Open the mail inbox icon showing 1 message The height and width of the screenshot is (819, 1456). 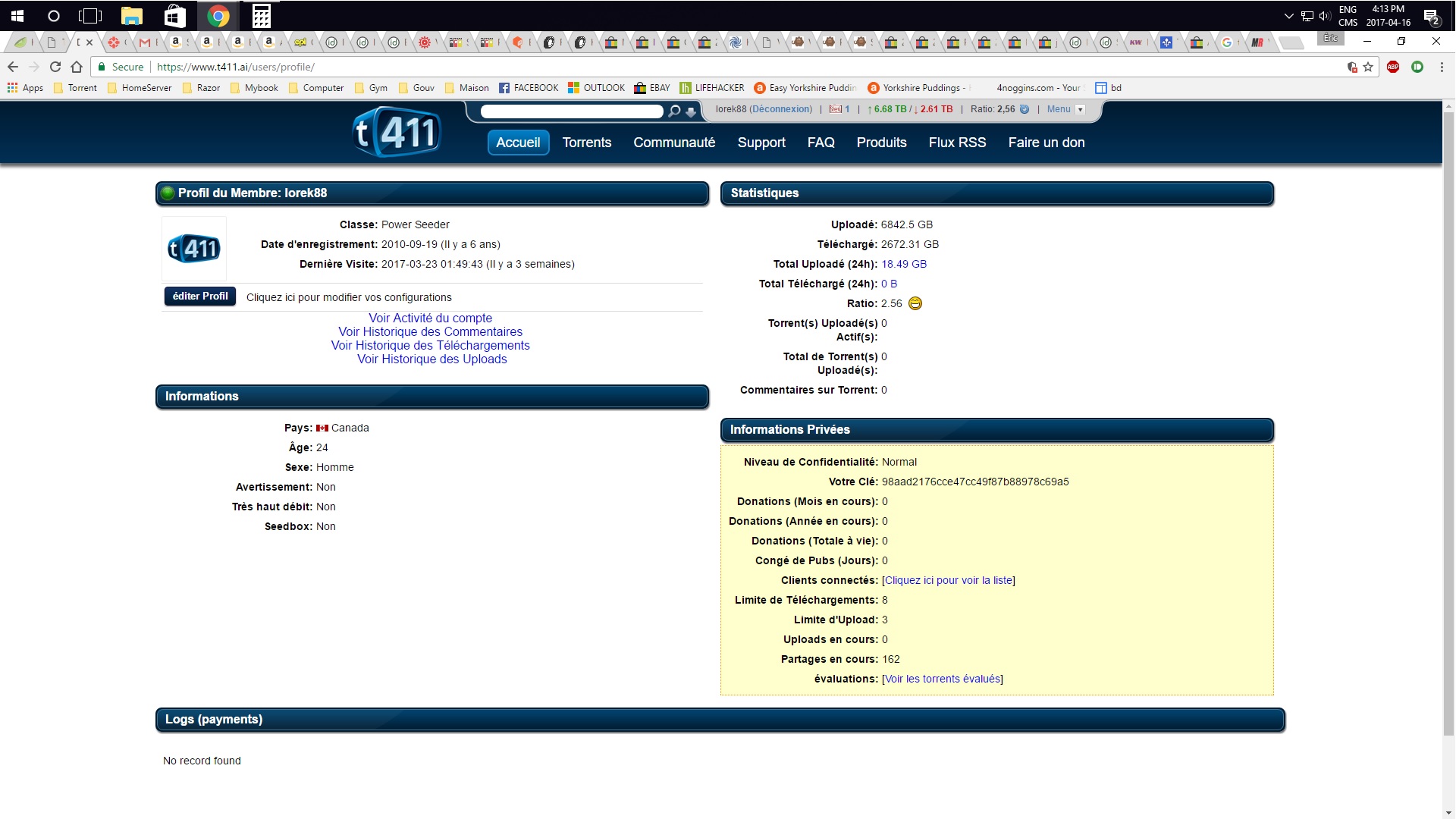pyautogui.click(x=836, y=109)
